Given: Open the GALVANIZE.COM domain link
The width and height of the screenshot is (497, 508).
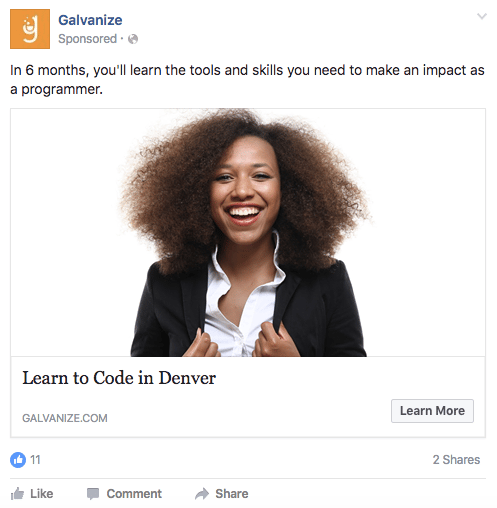Looking at the screenshot, I should coord(65,418).
